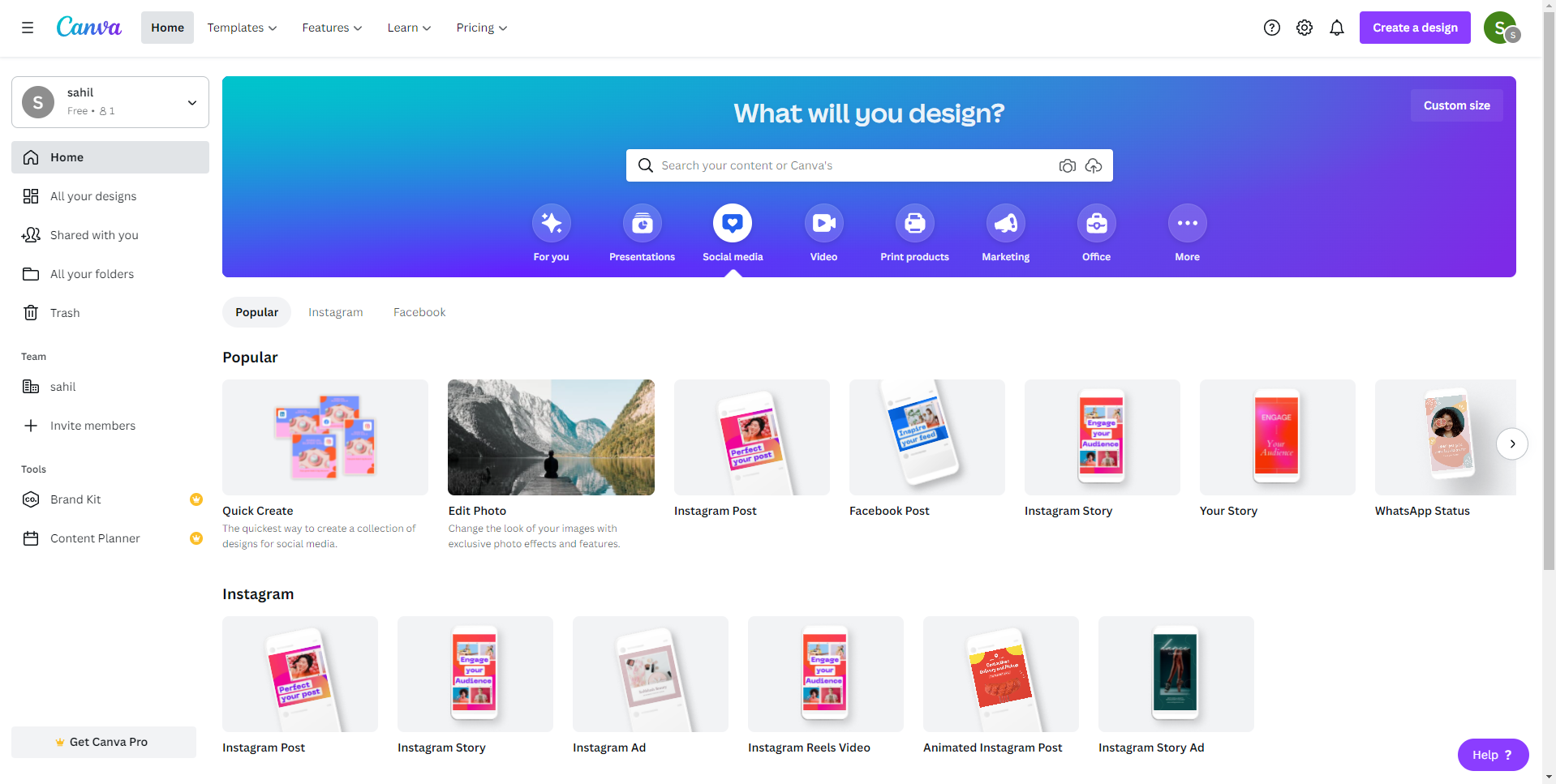Click the Trash bin icon
This screenshot has height=784, width=1556.
click(x=31, y=313)
